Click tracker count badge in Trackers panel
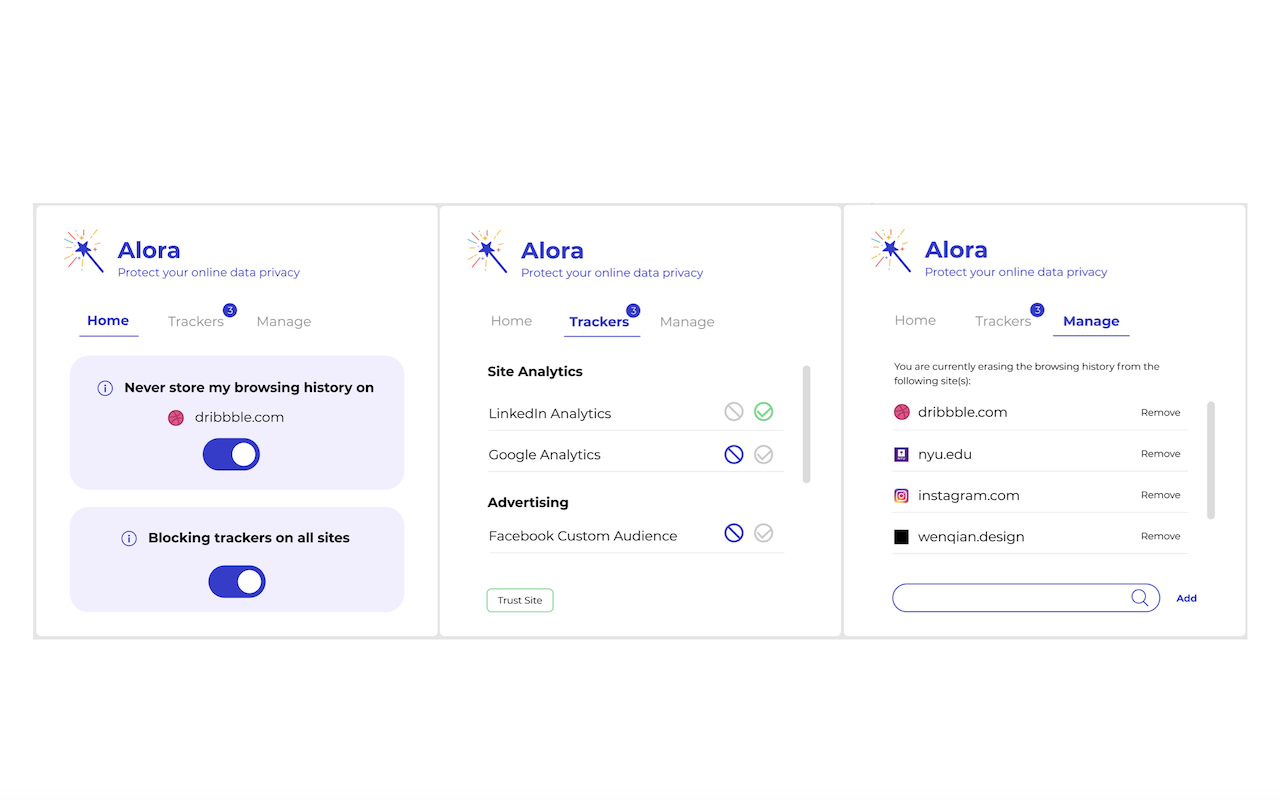The image size is (1280, 800). (x=633, y=311)
